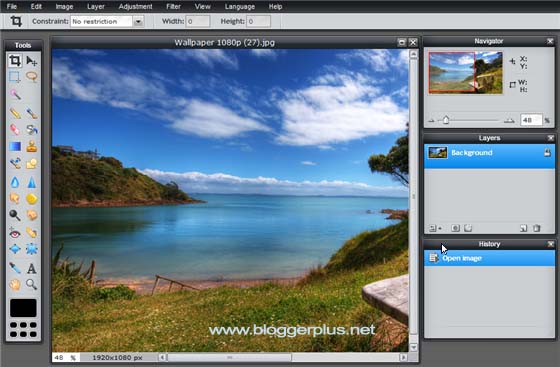This screenshot has width=560, height=367.
Task: Click vertical scrollbar down arrow
Action: 414,347
